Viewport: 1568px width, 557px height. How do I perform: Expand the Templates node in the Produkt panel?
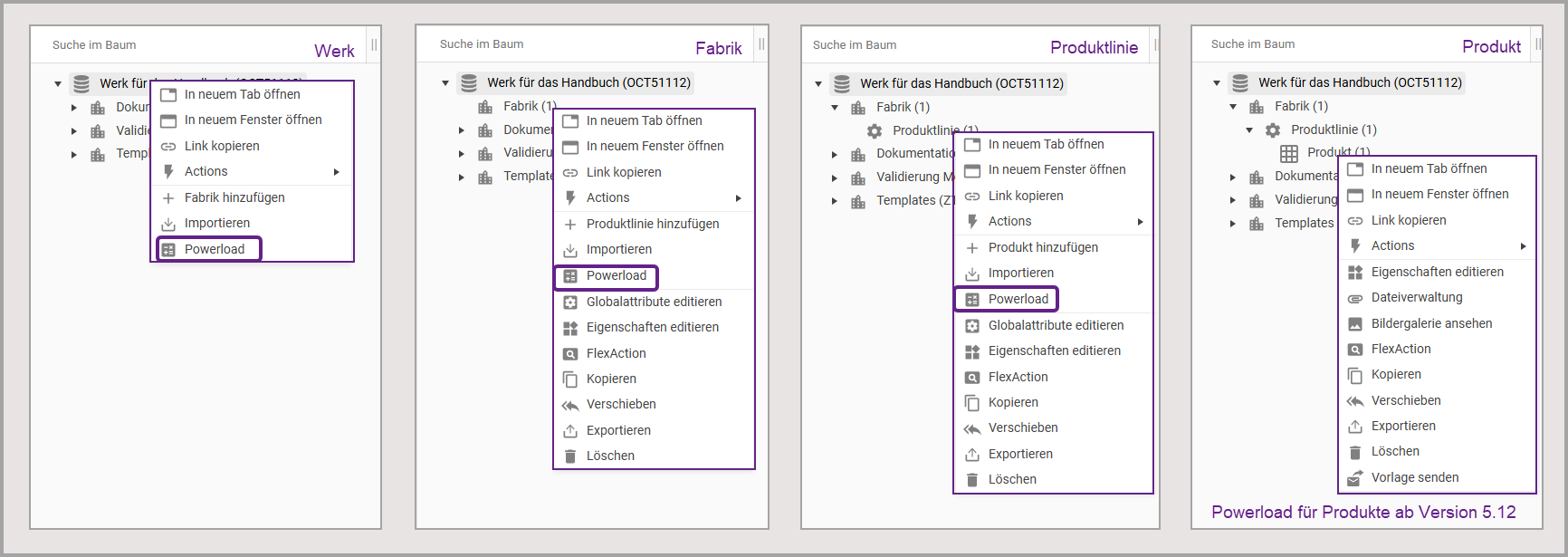pyautogui.click(x=1233, y=224)
